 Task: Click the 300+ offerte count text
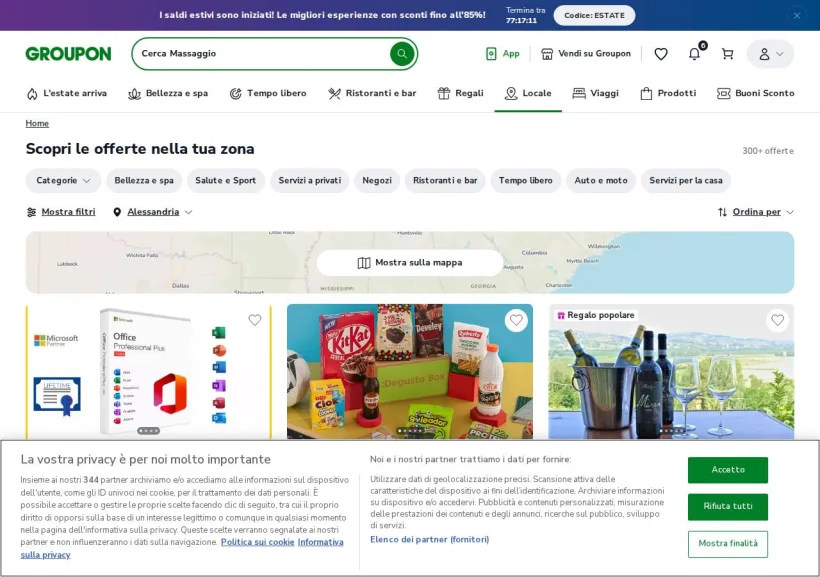point(768,151)
